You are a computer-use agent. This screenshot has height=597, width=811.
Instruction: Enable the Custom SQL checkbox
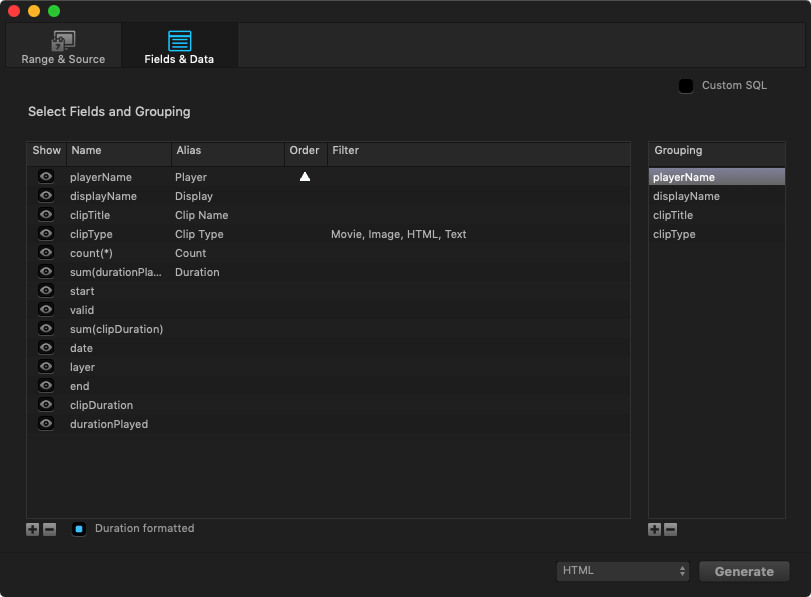coord(686,86)
